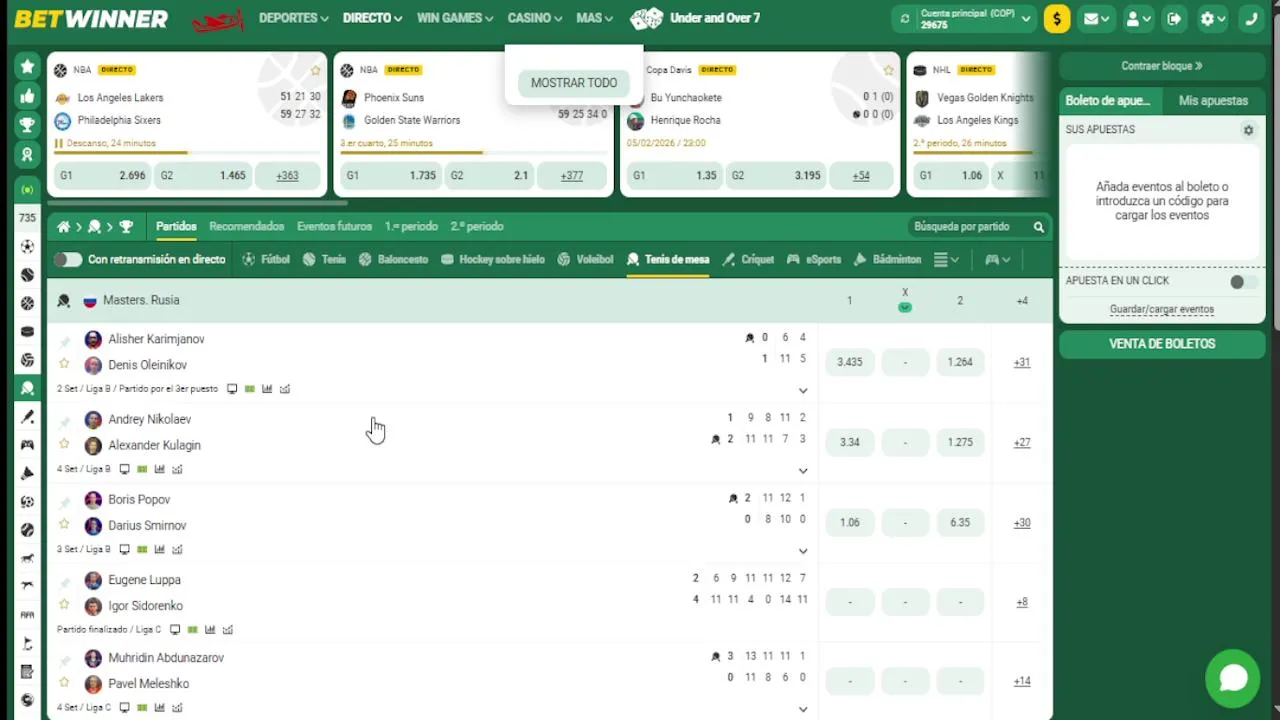Click the gamepad esports sidebar icon
Viewport: 1280px width, 720px height.
coord(27,445)
